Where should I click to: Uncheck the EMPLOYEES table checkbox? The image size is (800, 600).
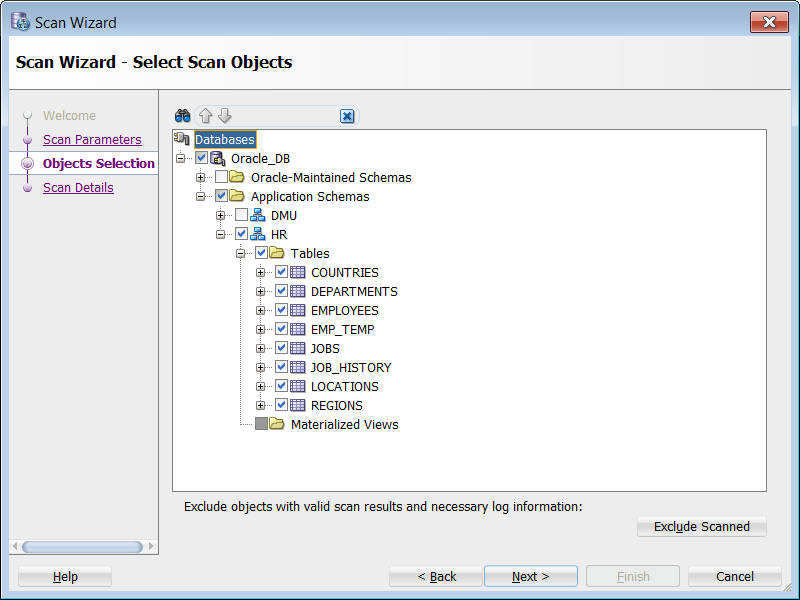click(x=281, y=309)
